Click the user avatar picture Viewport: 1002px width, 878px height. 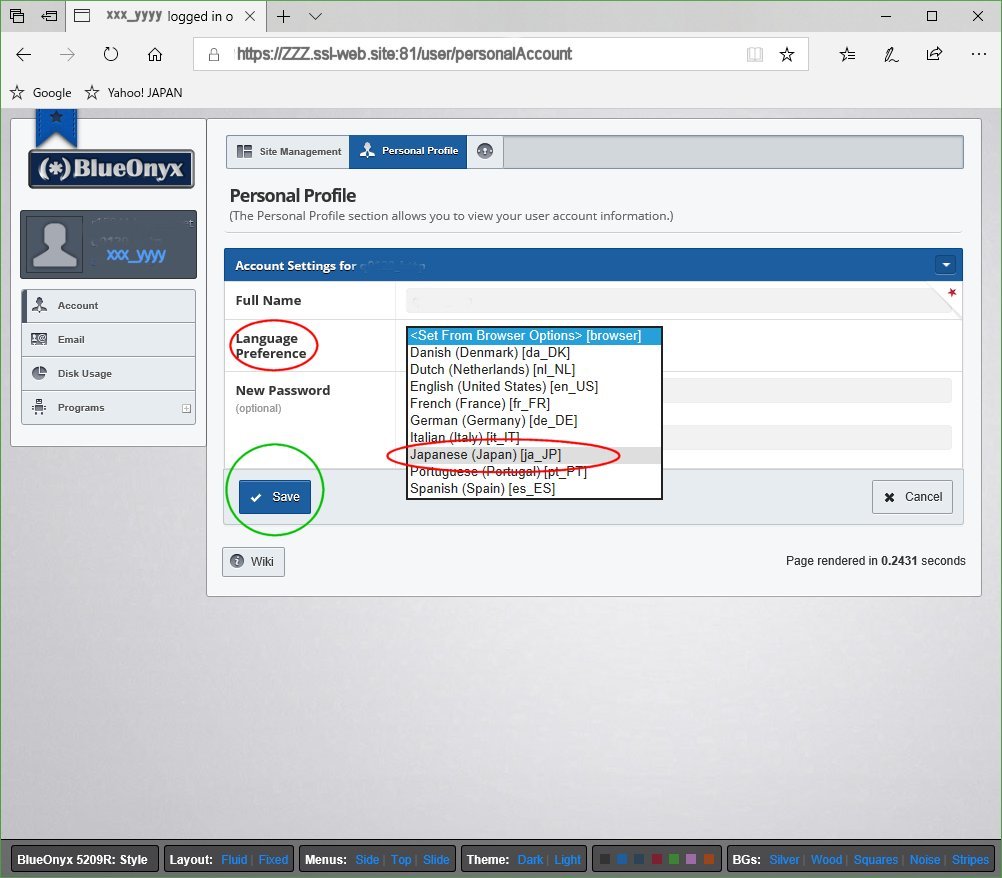(54, 243)
